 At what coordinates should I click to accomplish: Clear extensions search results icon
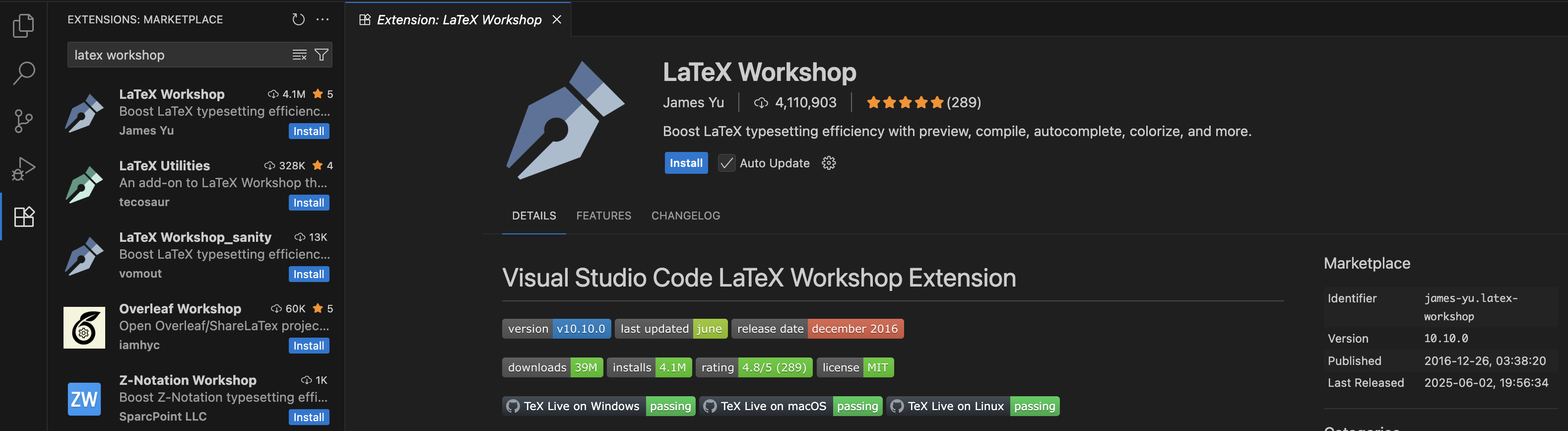299,55
